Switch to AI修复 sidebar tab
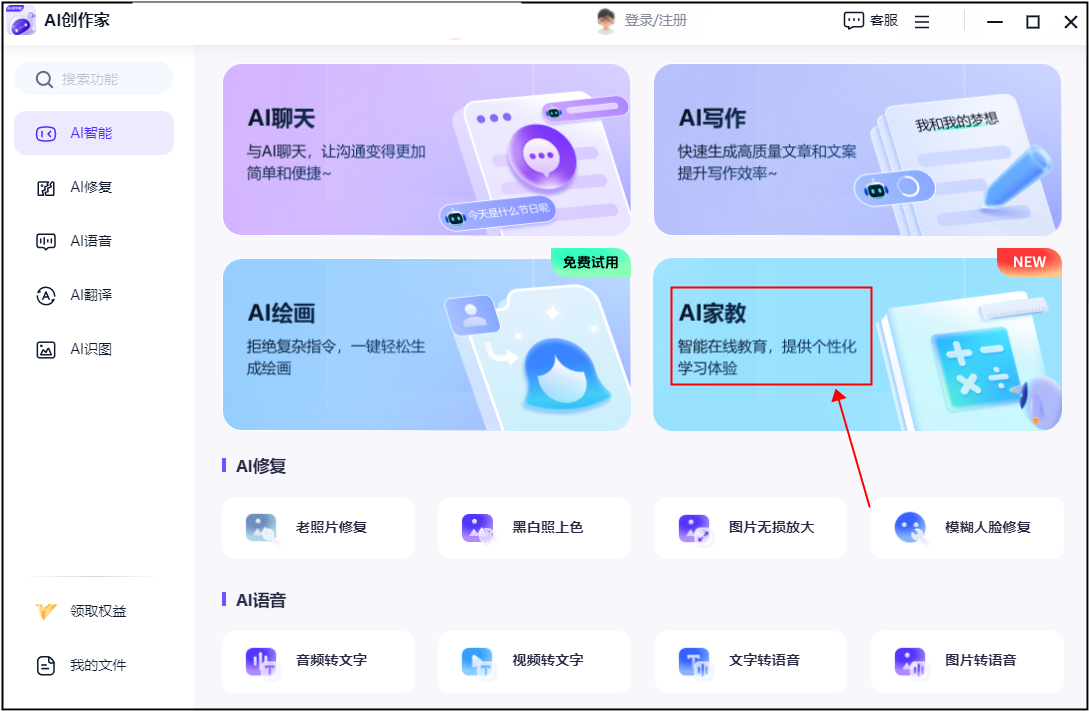 coord(94,187)
